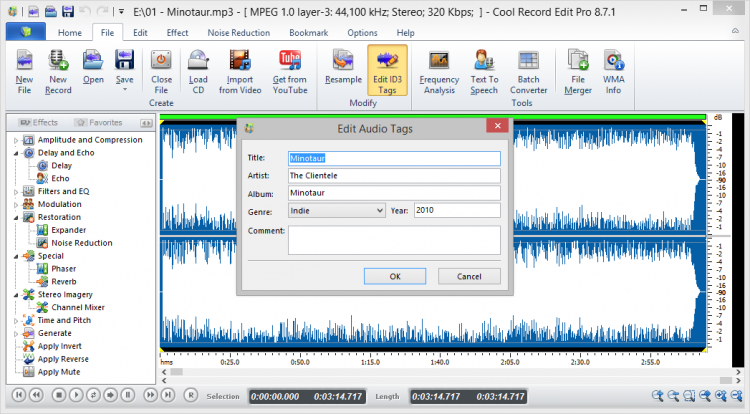Expand the Filters and EQ category
Image resolution: width=750 pixels, height=414 pixels.
coord(16,192)
